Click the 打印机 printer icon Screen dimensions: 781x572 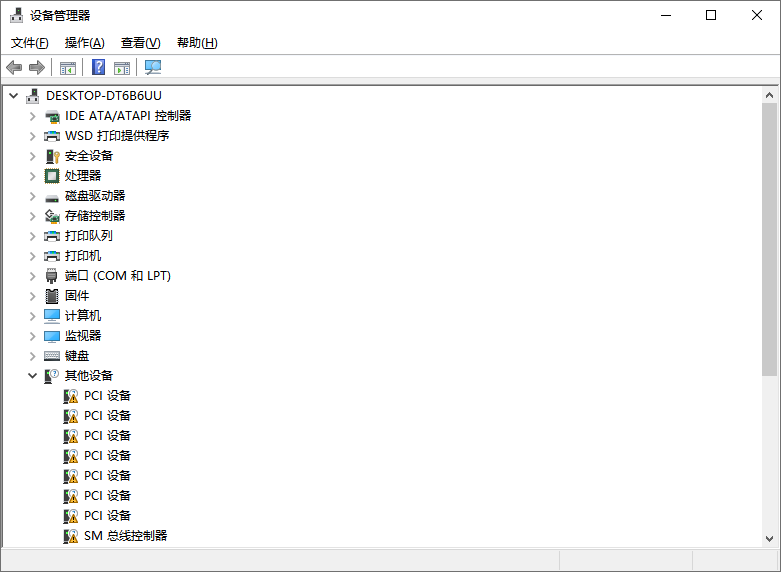click(x=52, y=256)
